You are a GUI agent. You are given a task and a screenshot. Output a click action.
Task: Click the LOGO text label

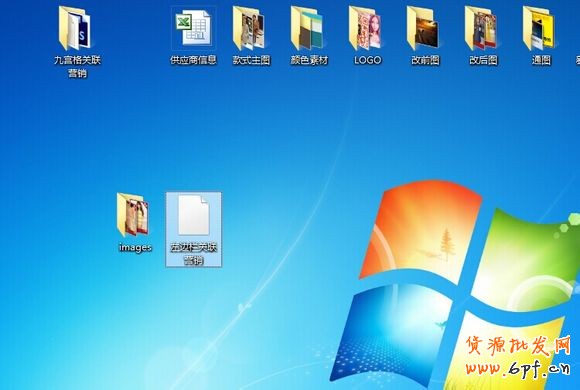367,60
